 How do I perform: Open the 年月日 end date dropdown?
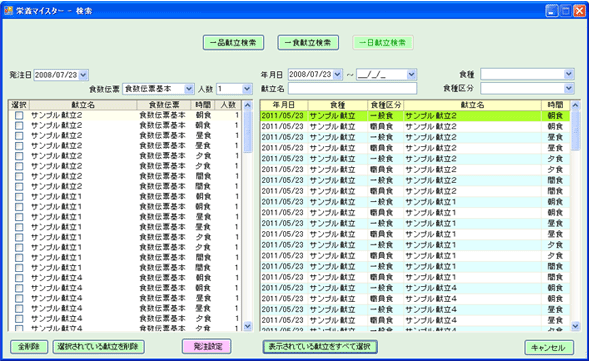pyautogui.click(x=412, y=75)
